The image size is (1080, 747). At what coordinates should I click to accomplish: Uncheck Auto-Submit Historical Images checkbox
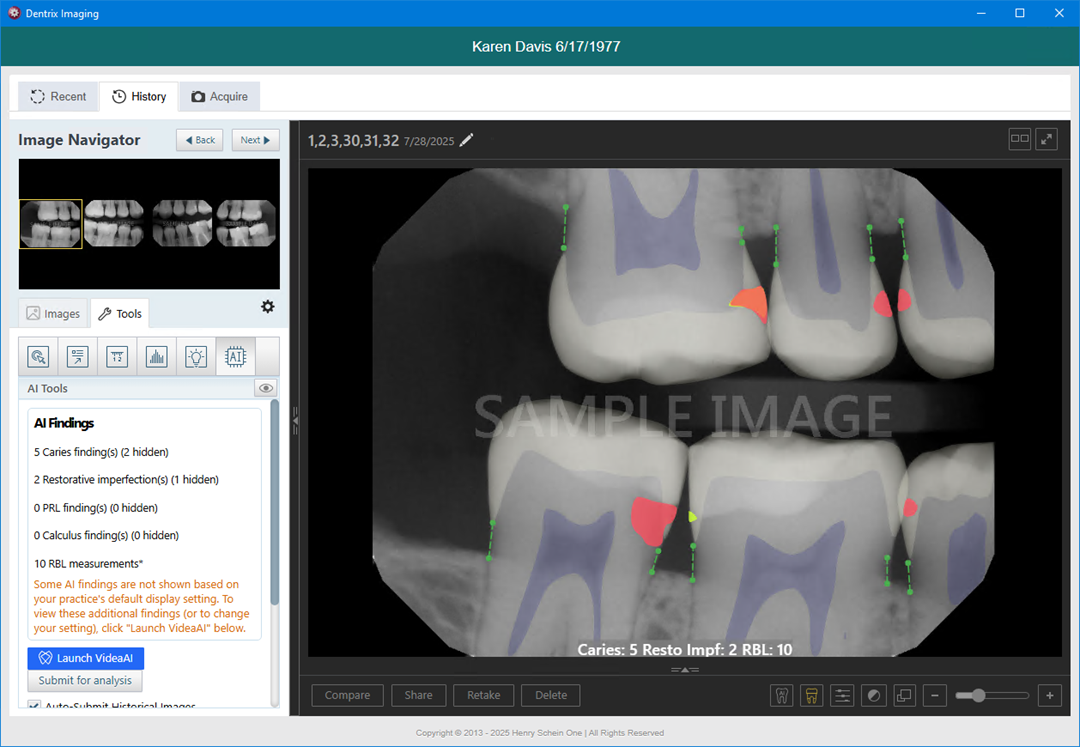pos(34,707)
